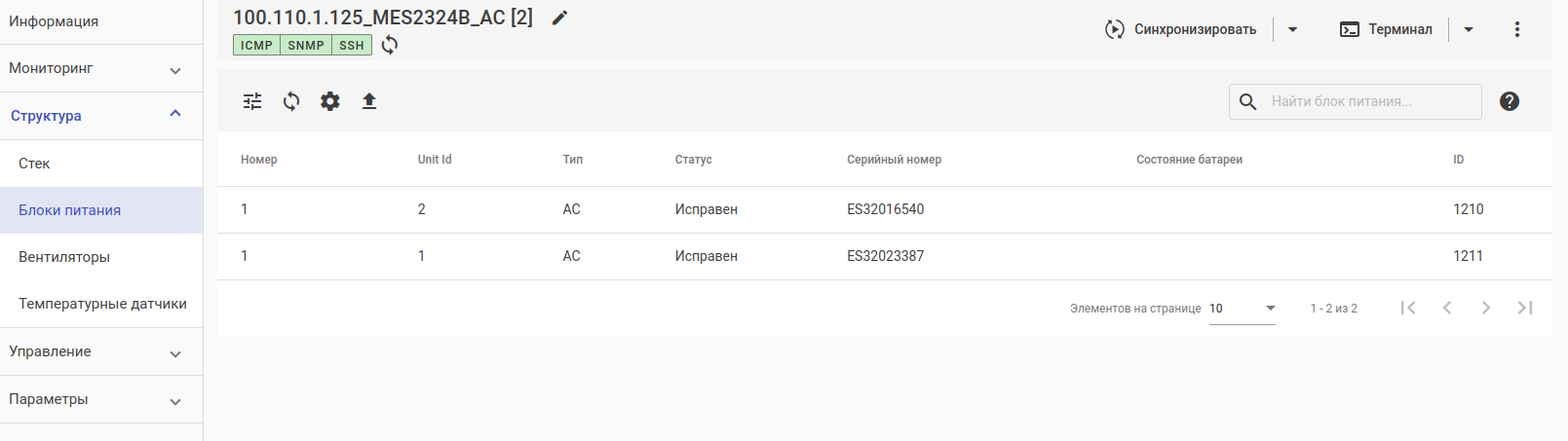Click the Синхронизировать button

[x=1181, y=29]
